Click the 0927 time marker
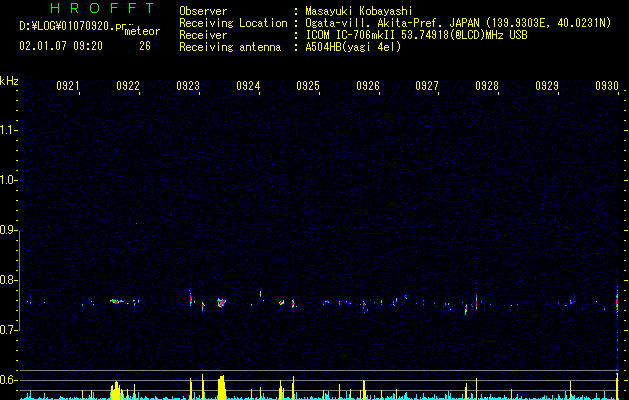Image resolution: width=629 pixels, height=400 pixels. click(427, 85)
